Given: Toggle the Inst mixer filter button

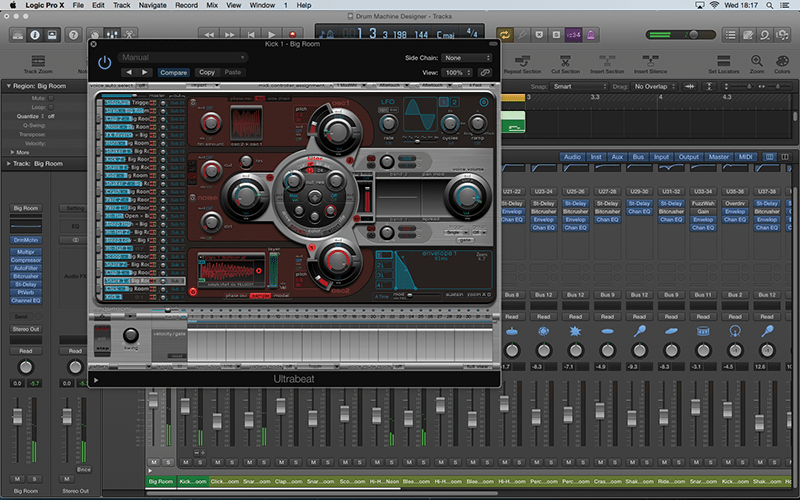Looking at the screenshot, I should [596, 157].
